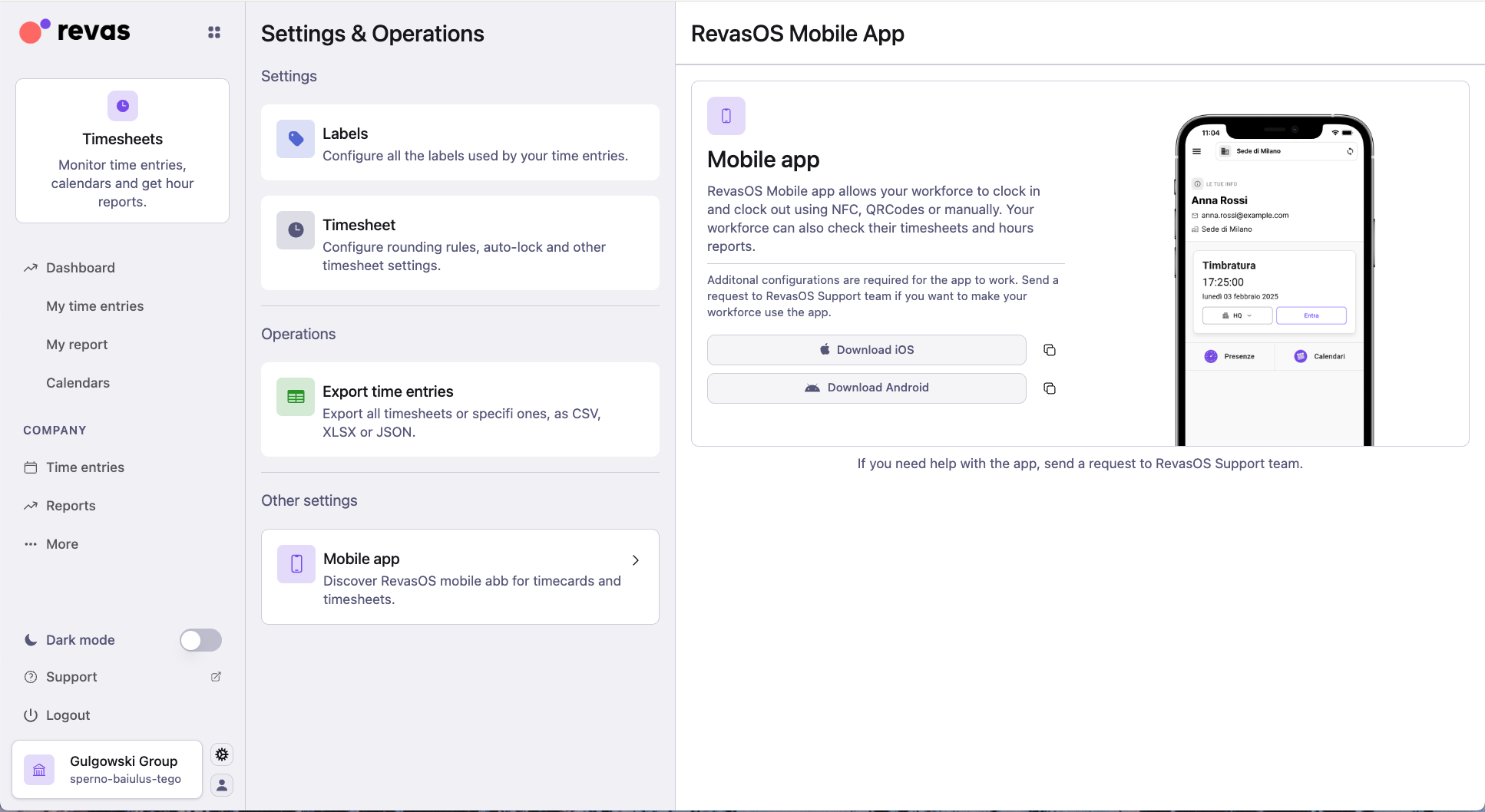Select My time entries in sidebar
1485x812 pixels.
click(x=94, y=306)
